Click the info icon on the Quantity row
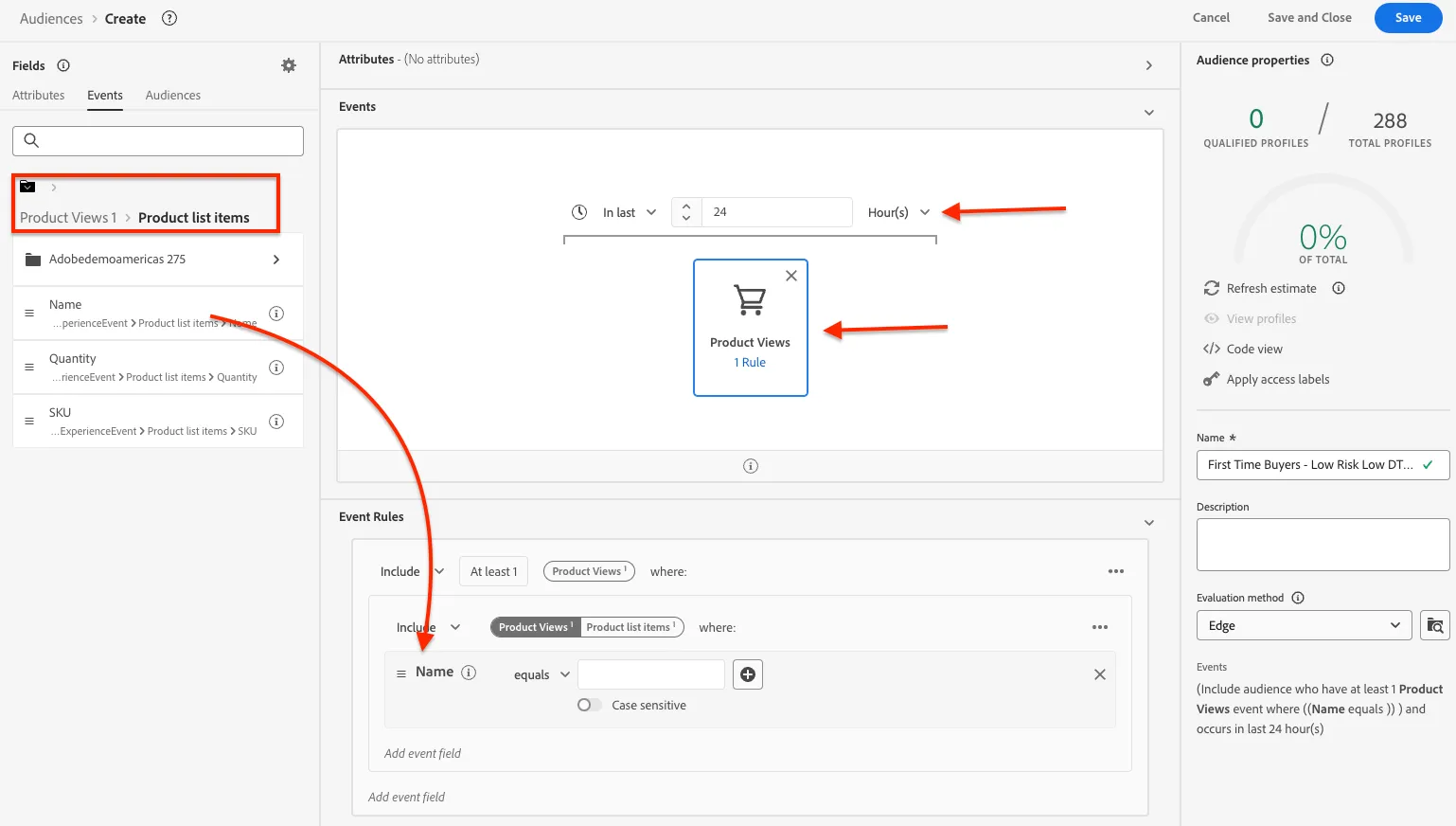This screenshot has width=1456, height=826. [276, 368]
